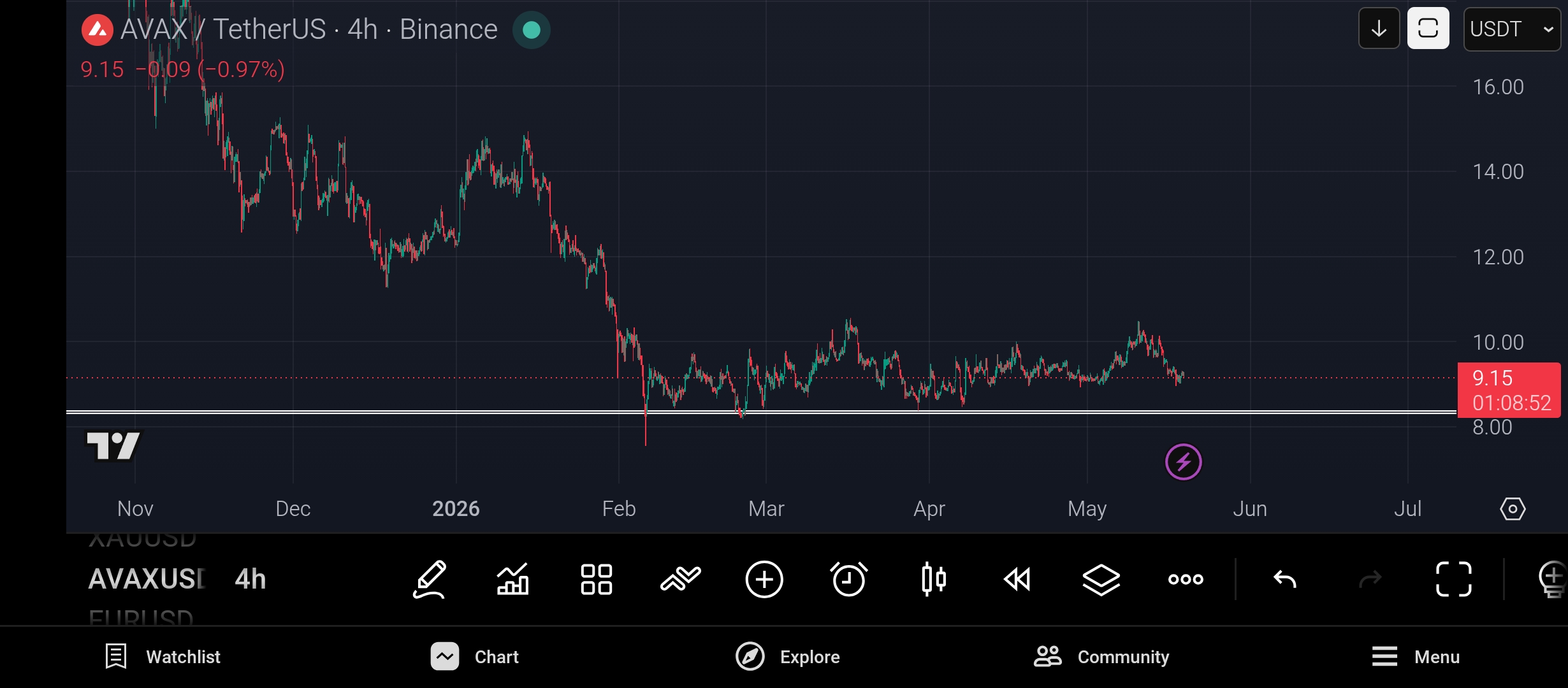The image size is (1568, 688).
Task: Switch to the Watchlist tab
Action: 163,657
